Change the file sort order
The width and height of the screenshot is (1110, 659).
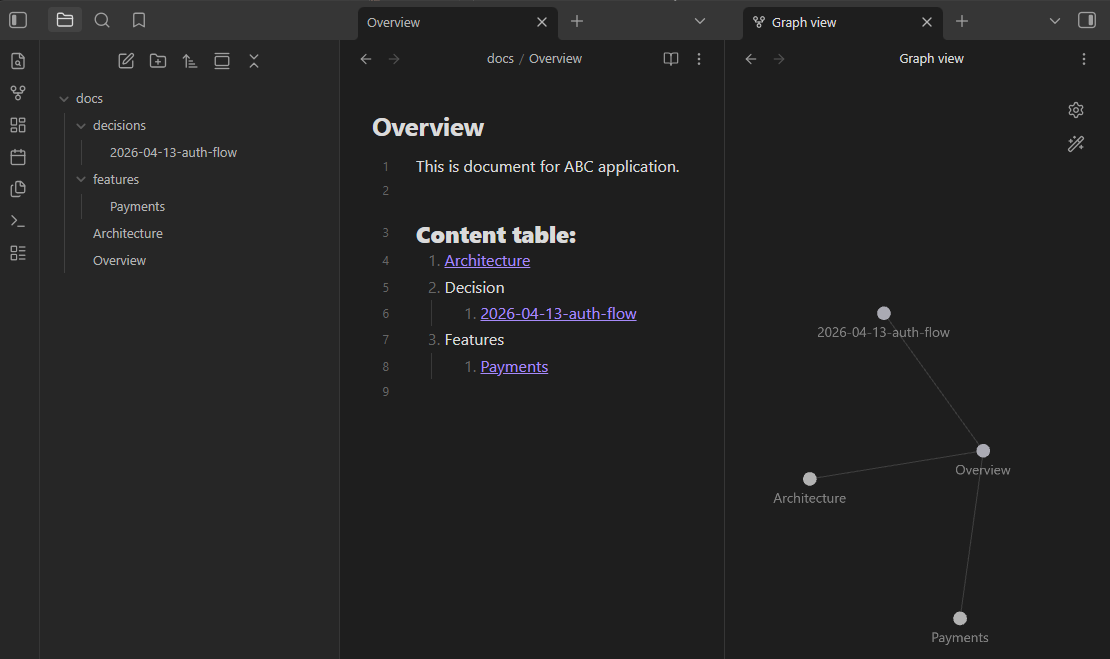(190, 61)
